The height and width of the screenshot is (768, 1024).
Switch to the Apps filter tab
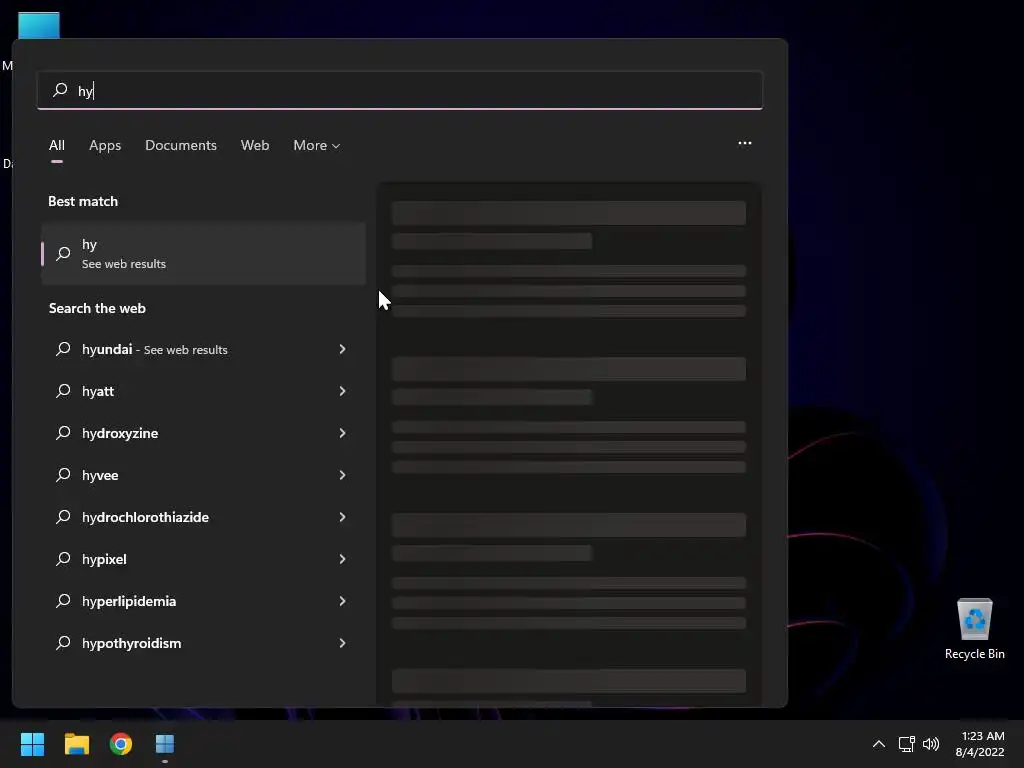[105, 145]
